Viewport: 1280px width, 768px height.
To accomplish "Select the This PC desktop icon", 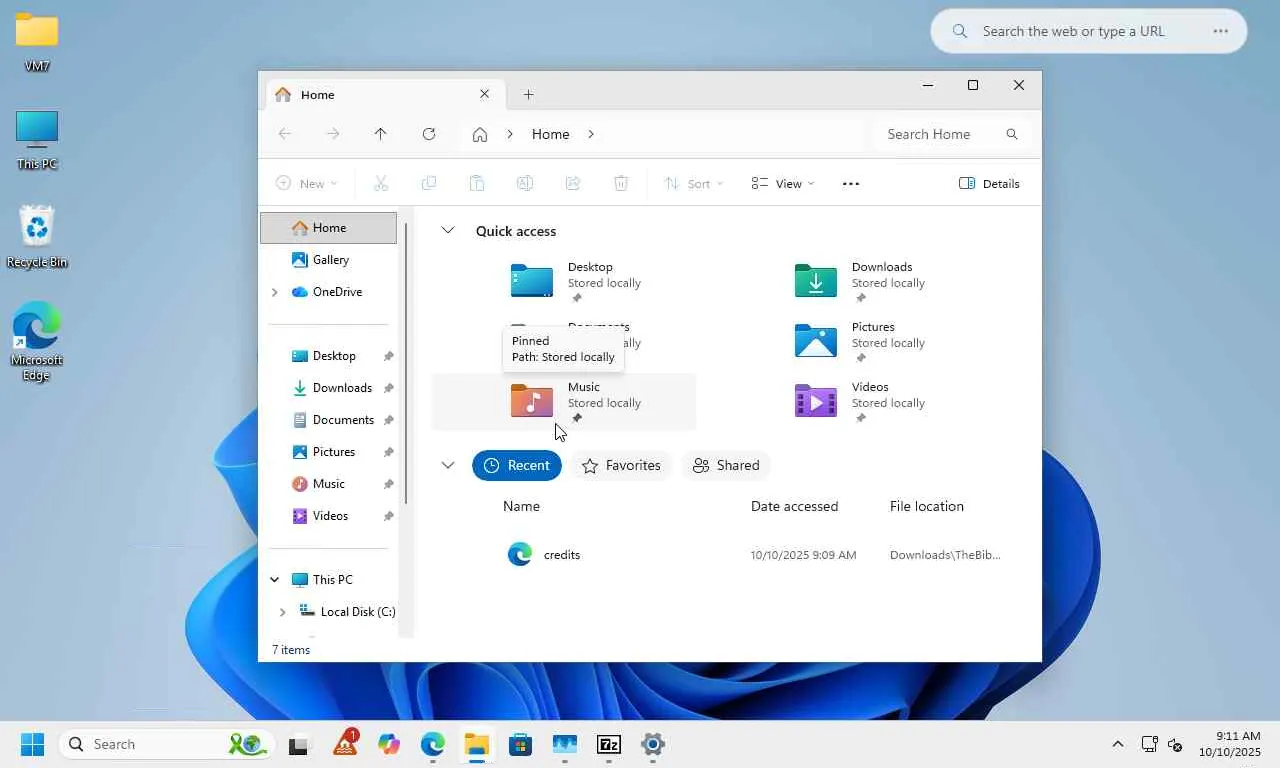I will click(37, 140).
